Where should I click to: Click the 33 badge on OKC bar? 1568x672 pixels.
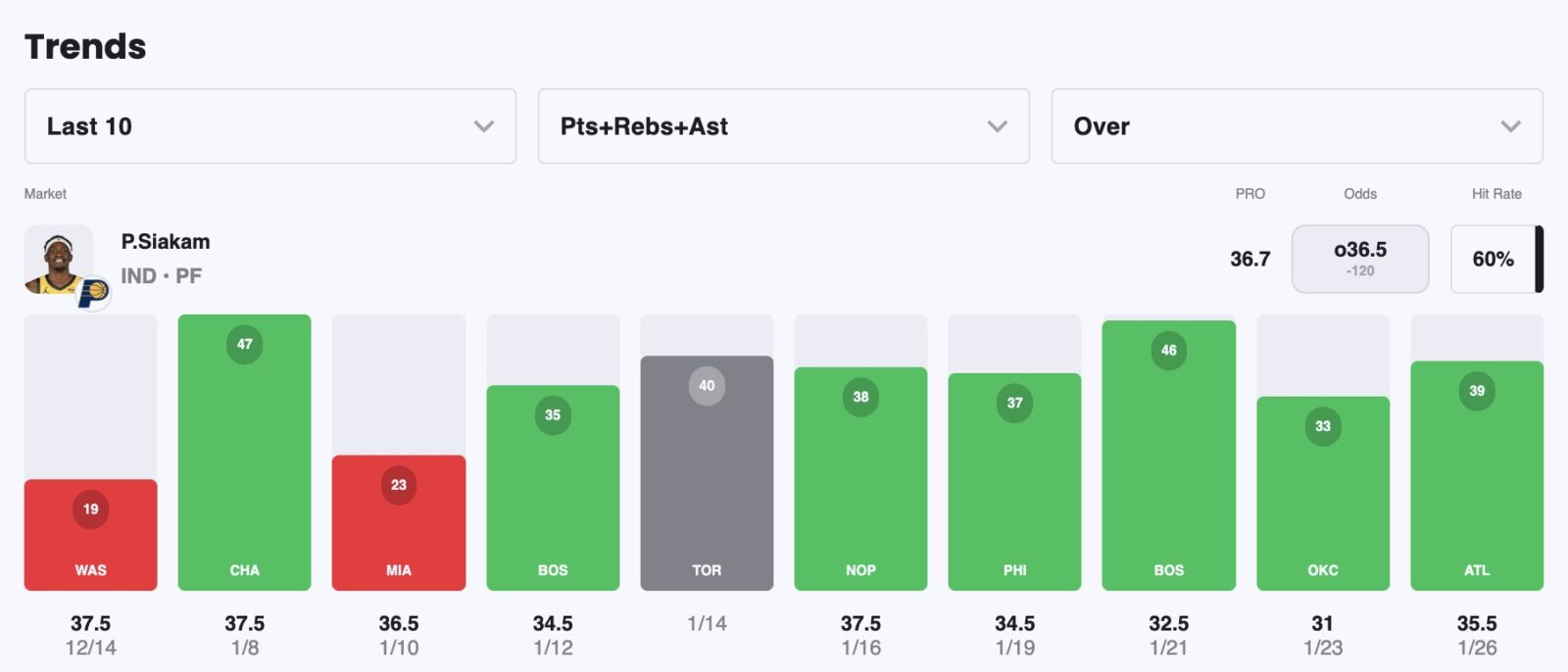1322,426
